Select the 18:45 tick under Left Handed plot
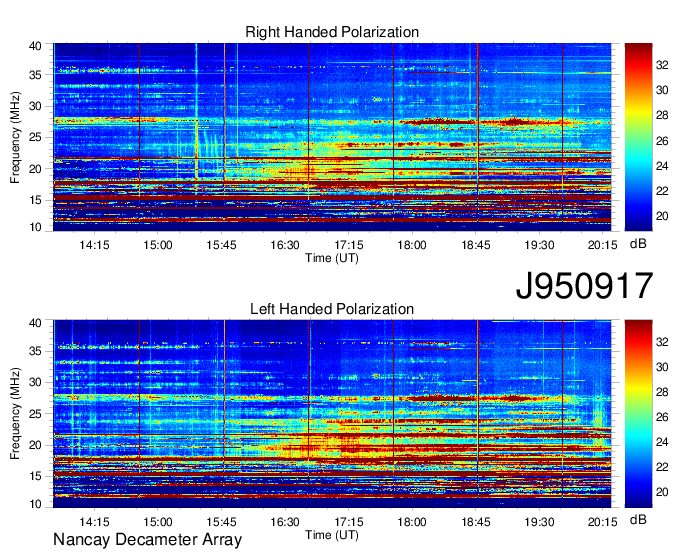This screenshot has width=680, height=552. coord(476,522)
